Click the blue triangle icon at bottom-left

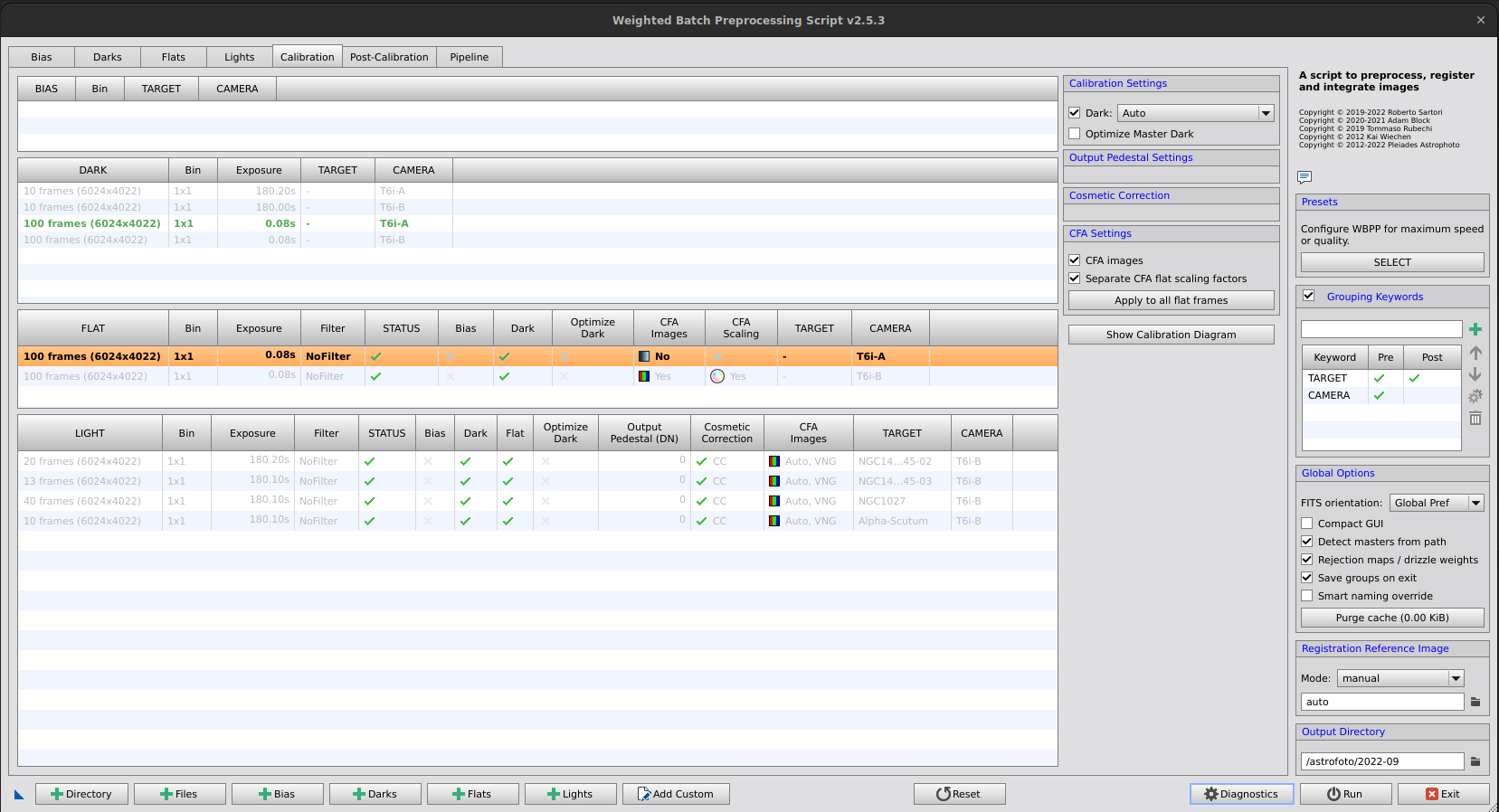(19, 794)
